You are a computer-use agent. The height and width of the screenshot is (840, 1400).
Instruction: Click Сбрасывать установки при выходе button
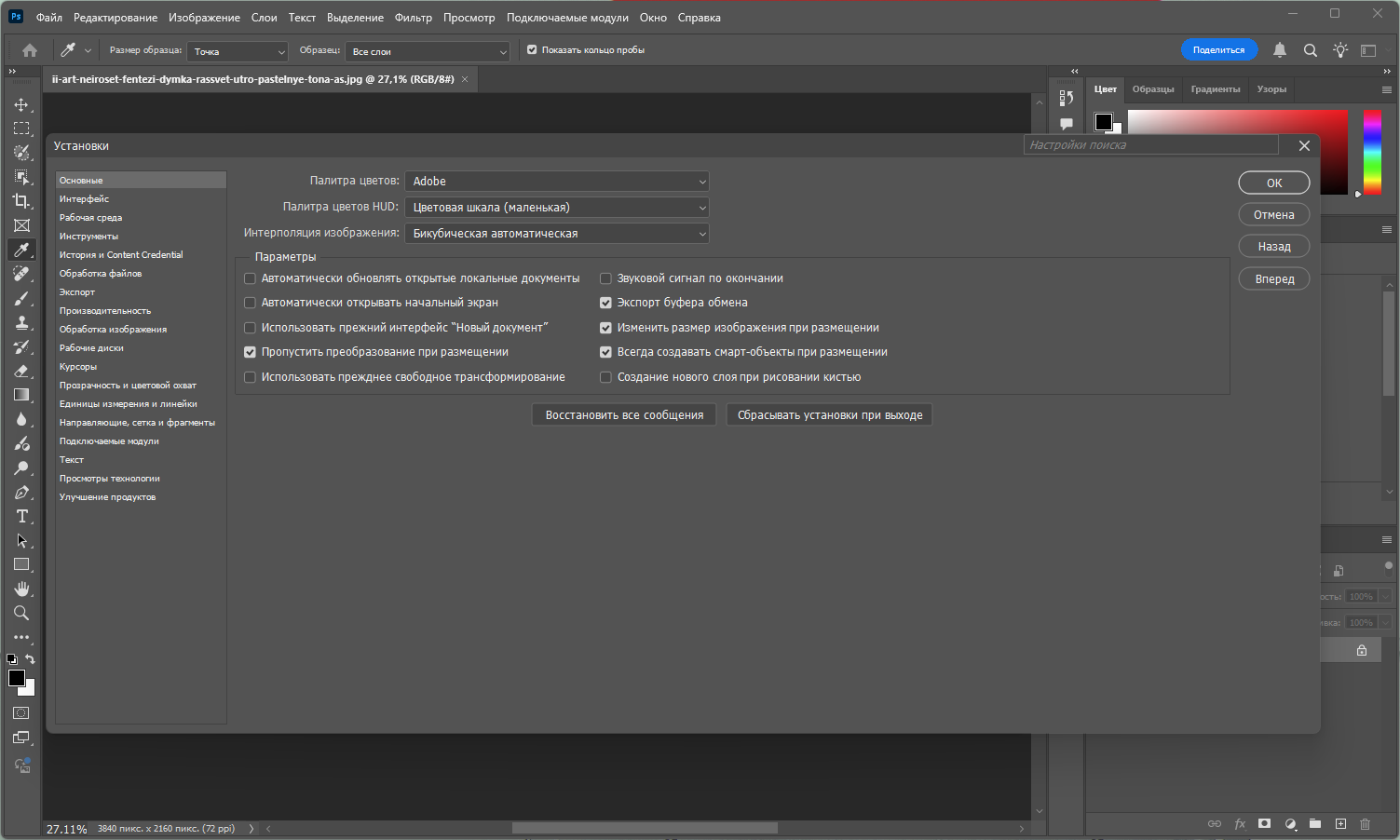(830, 415)
